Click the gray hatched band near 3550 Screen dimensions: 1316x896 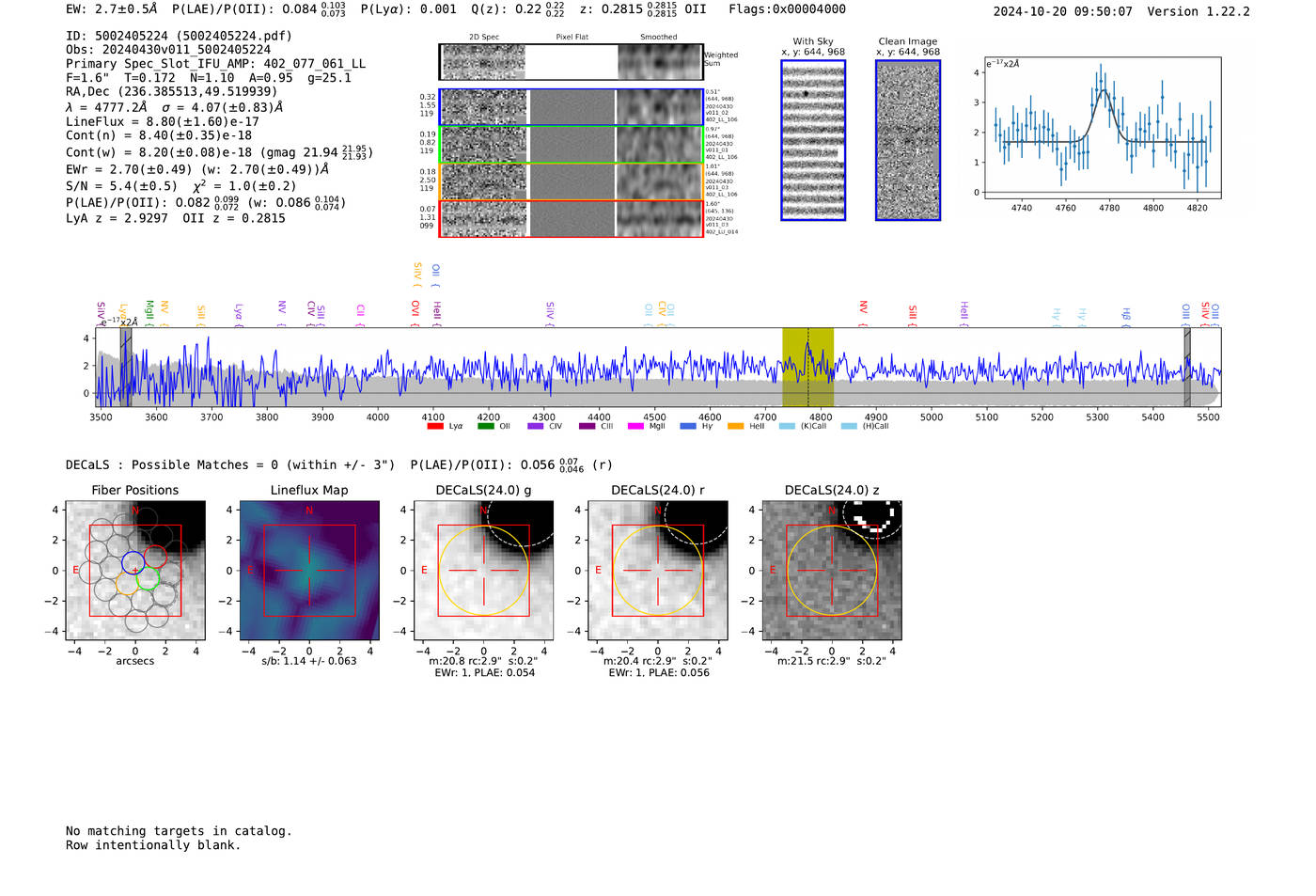click(125, 367)
